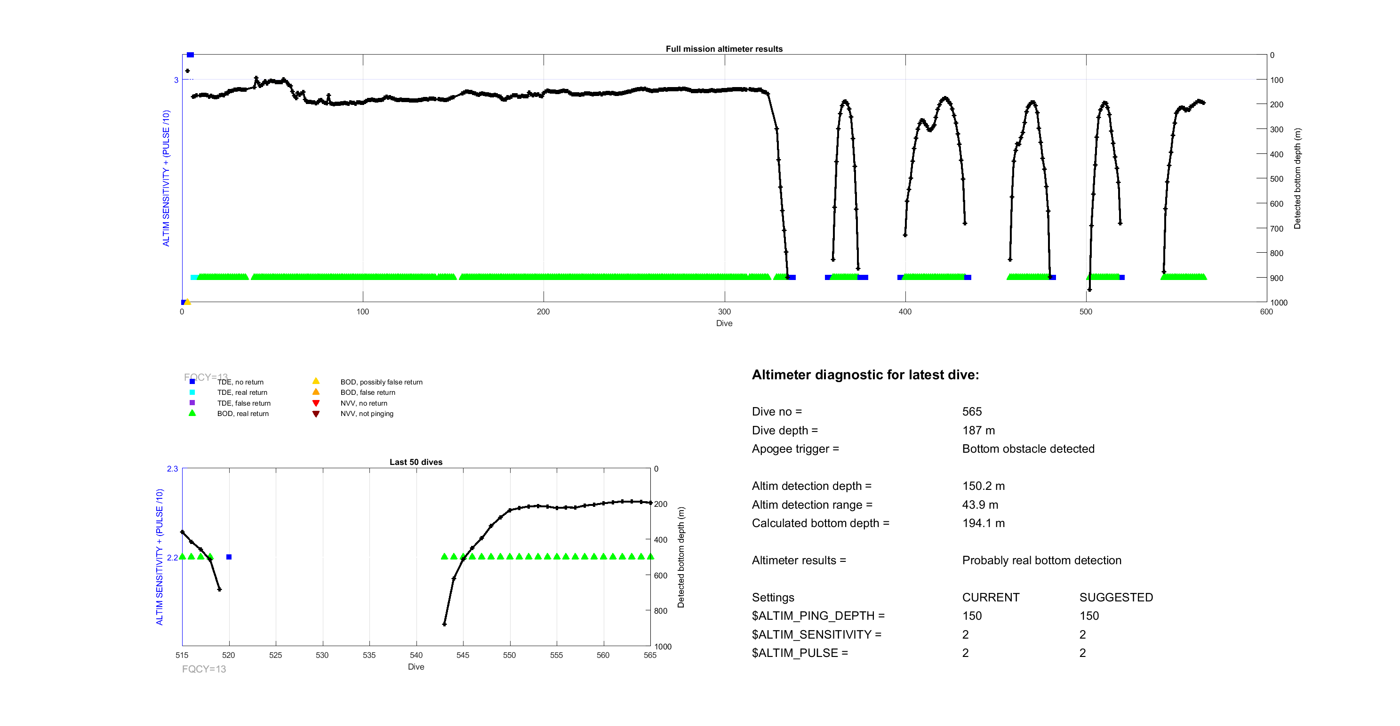
Task: Click the 'Probably real bottom detection' result
Action: coord(1042,560)
